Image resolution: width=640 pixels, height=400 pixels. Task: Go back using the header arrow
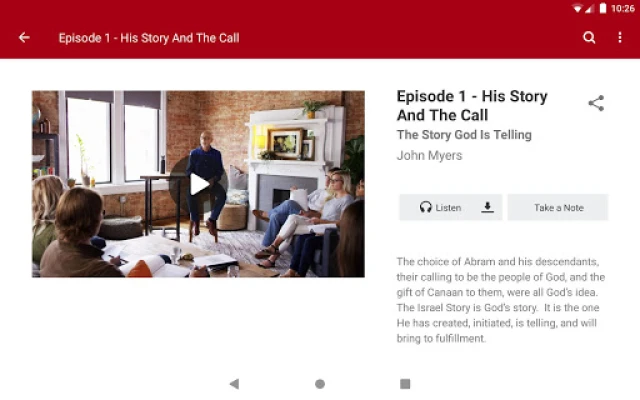click(x=24, y=38)
